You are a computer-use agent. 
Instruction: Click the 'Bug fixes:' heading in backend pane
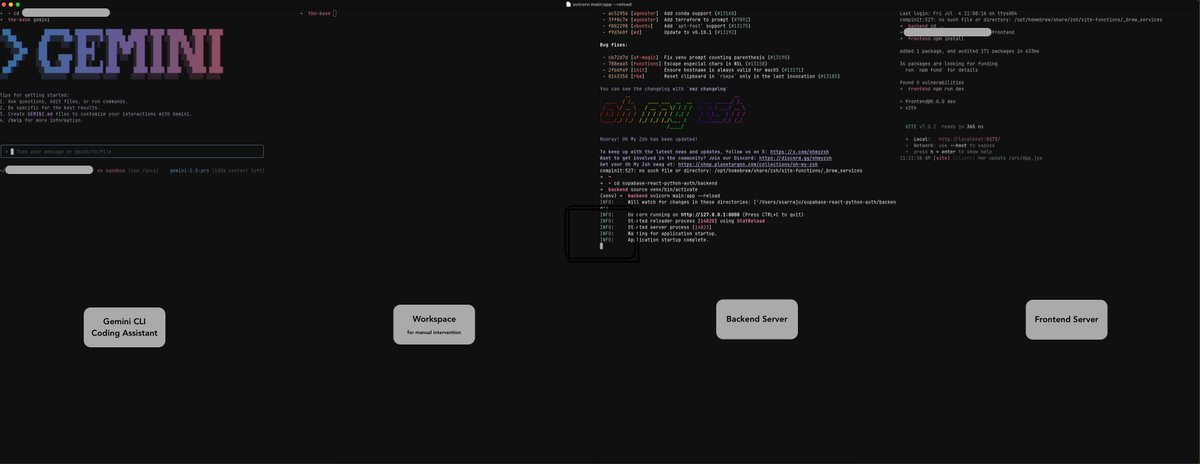(x=616, y=46)
